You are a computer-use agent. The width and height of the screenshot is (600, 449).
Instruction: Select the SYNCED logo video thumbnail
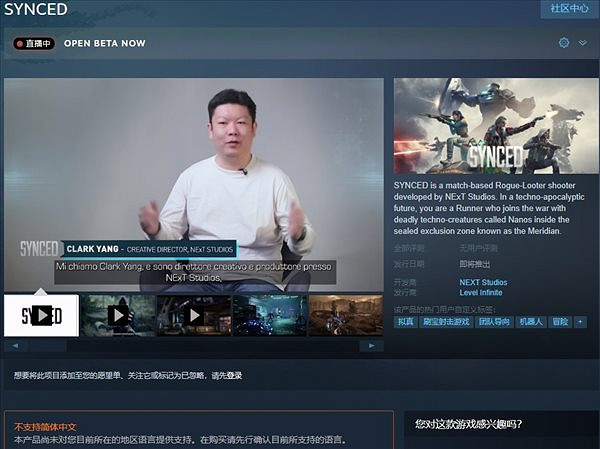tap(41, 315)
